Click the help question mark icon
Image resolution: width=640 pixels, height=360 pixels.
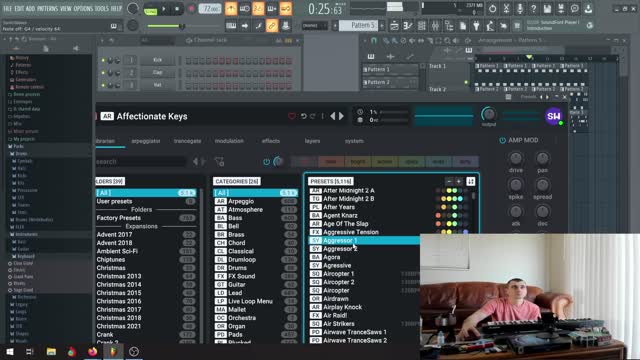click(x=533, y=9)
